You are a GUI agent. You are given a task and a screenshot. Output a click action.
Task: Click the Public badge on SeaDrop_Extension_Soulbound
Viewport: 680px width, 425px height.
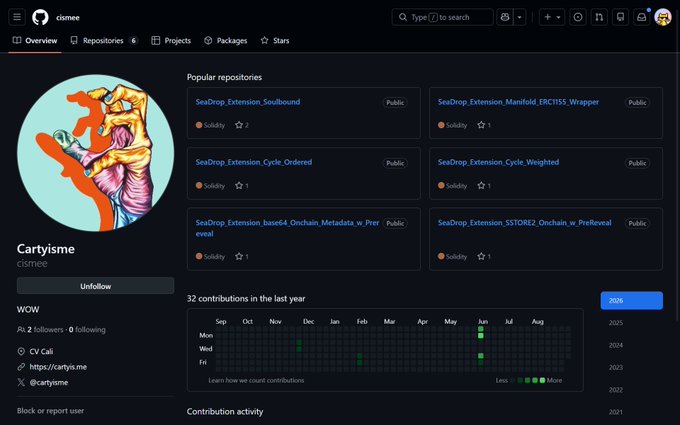[x=395, y=103]
